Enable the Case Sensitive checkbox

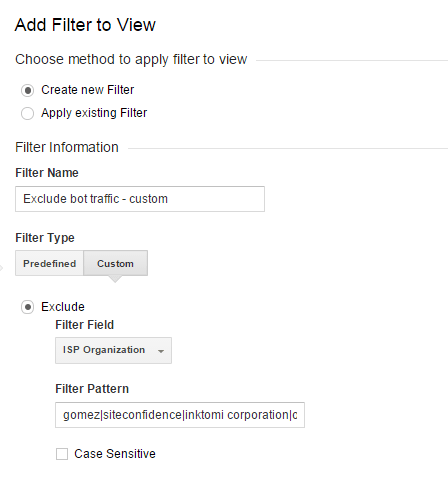62,454
